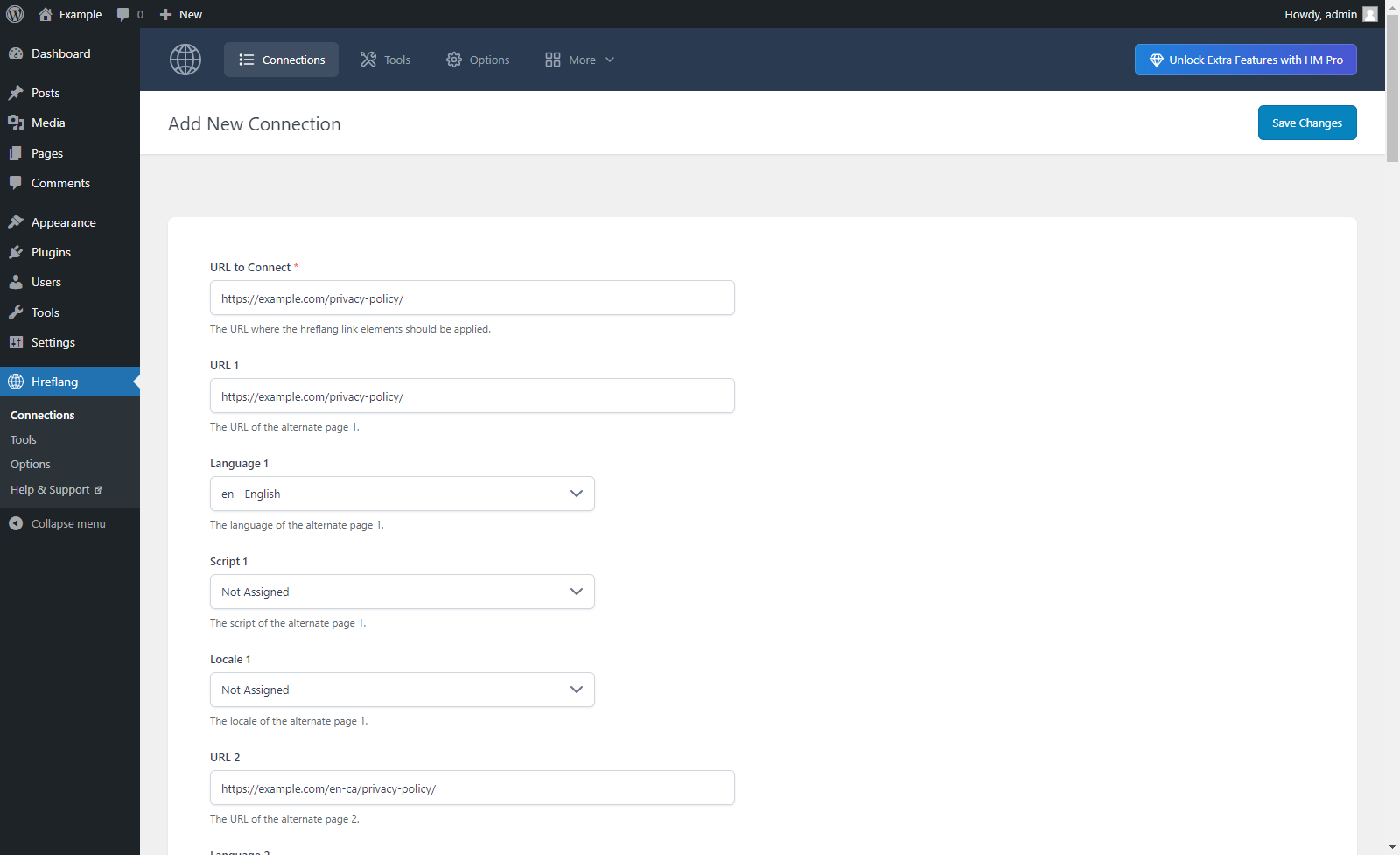
Task: Click the Posts pin icon
Action: [x=16, y=93]
